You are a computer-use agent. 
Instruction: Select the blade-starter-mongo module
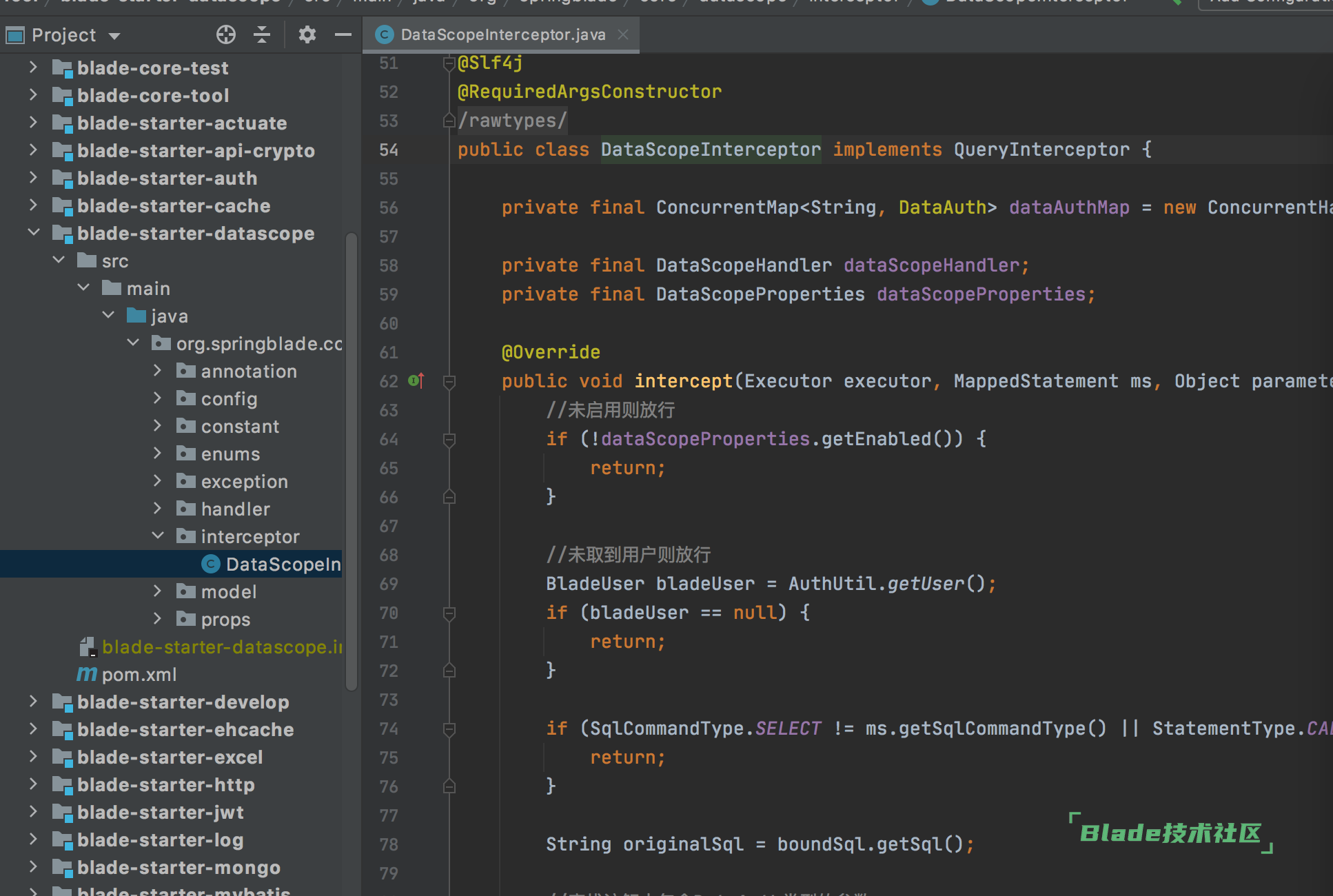coord(179,867)
